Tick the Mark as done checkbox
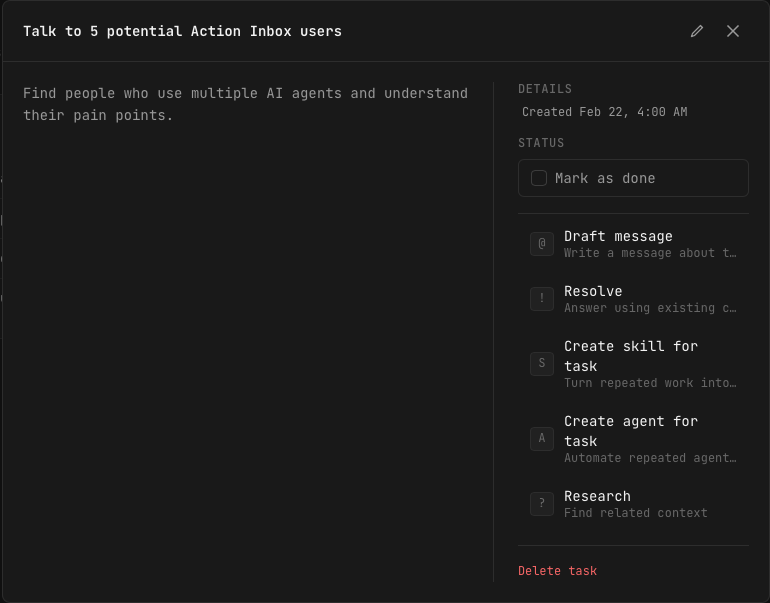This screenshot has width=770, height=603. (539, 178)
